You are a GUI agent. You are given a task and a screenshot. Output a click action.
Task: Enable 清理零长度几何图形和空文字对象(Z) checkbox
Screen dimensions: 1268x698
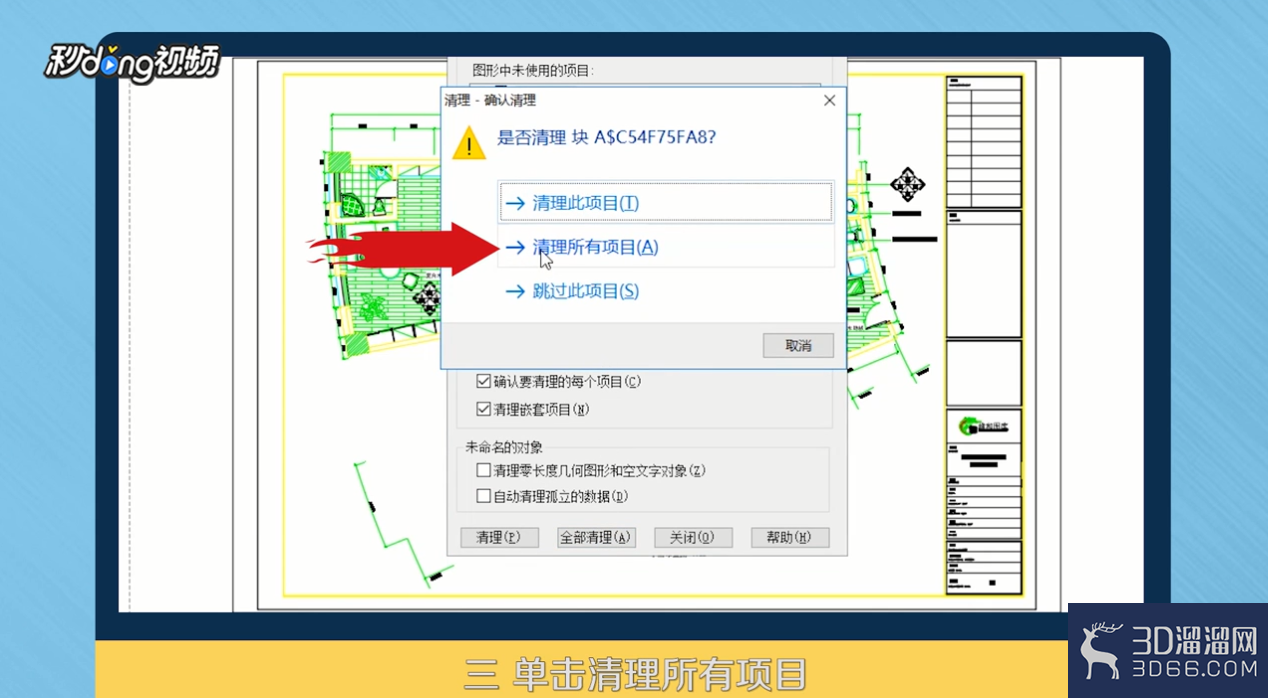point(484,470)
